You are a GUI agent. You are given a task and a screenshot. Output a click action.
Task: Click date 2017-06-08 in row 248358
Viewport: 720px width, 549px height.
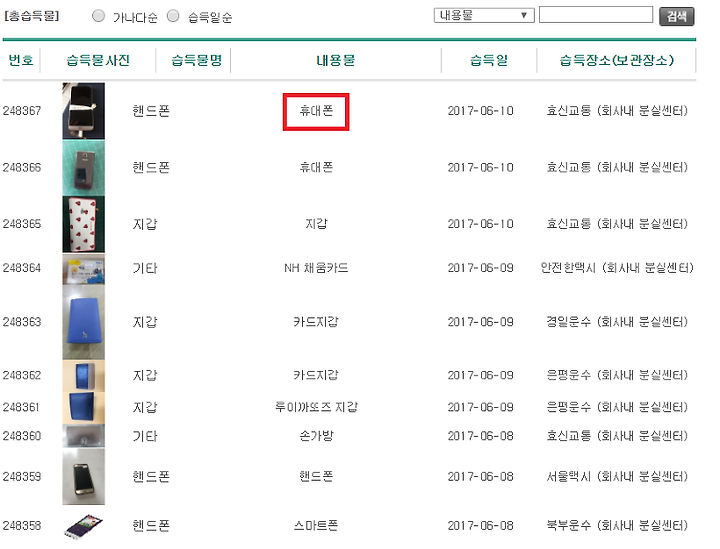[x=480, y=526]
